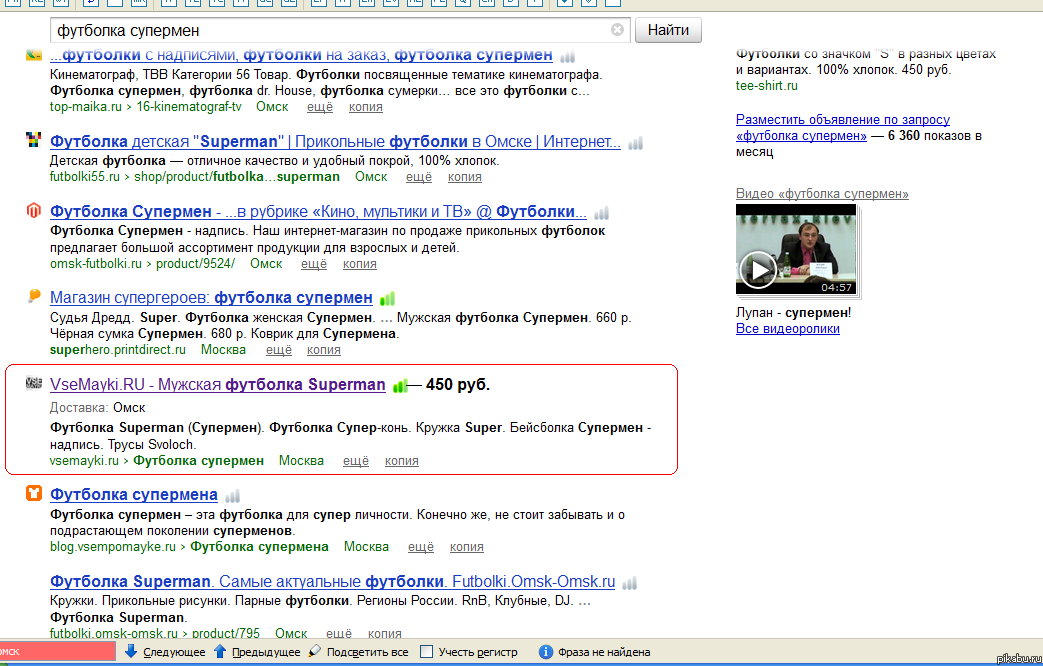This screenshot has height=666, width=1043.
Task: Open Магазин супергероев result link
Action: click(211, 297)
